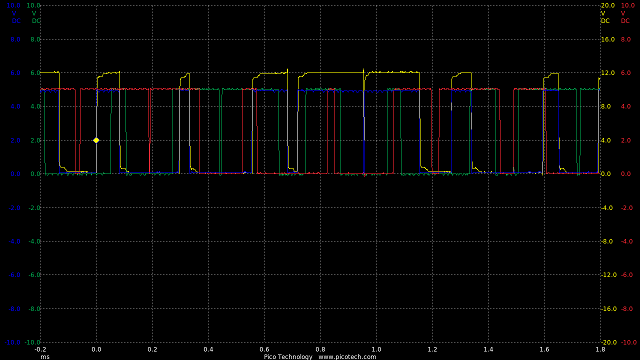This screenshot has height=360, width=640.
Task: Click the 1.8 time axis label
Action: pos(600,349)
